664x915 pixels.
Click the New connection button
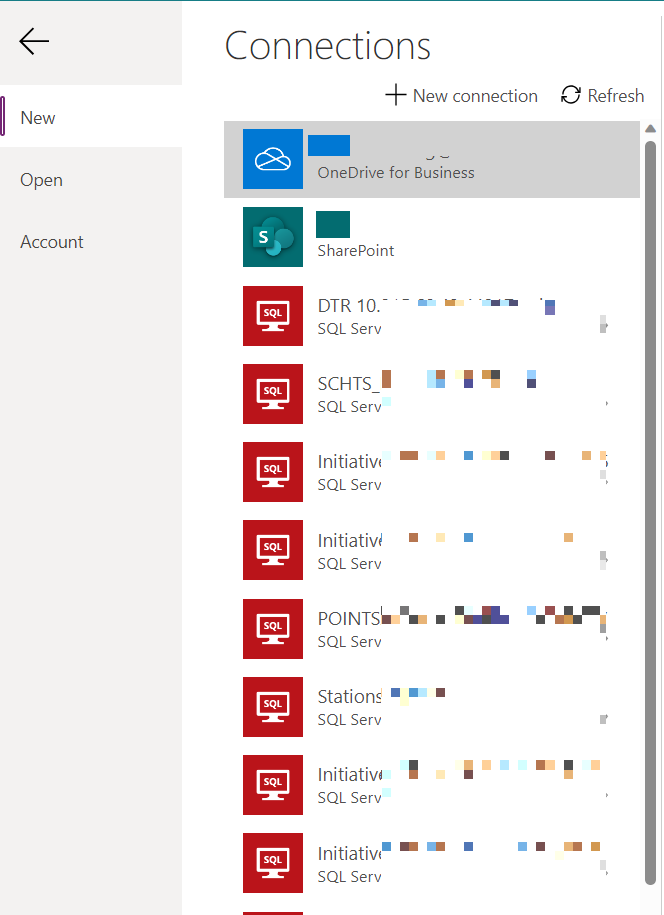(461, 95)
